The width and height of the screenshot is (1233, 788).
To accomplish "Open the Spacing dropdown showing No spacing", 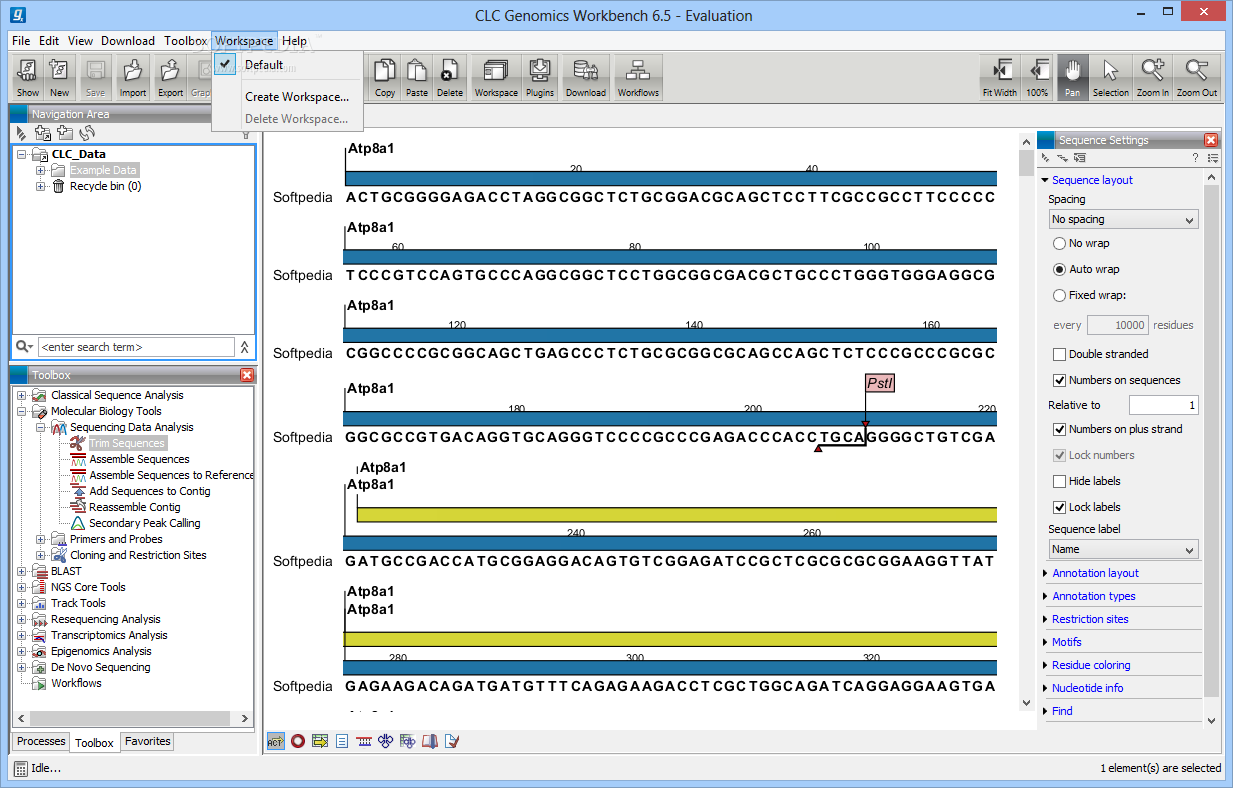I will pos(1123,219).
